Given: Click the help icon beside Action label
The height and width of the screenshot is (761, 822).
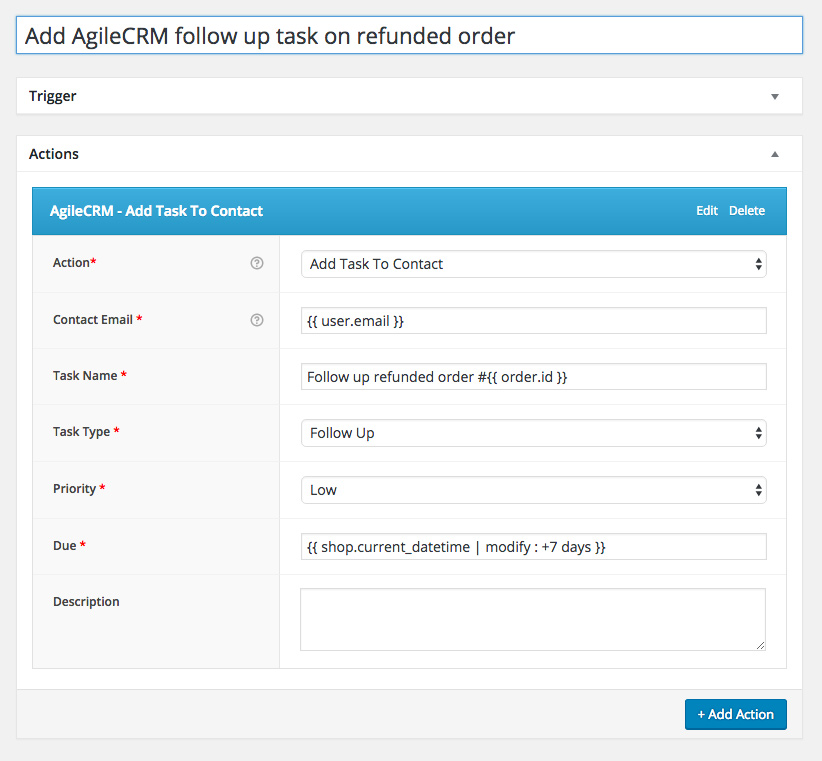Looking at the screenshot, I should pos(257,263).
